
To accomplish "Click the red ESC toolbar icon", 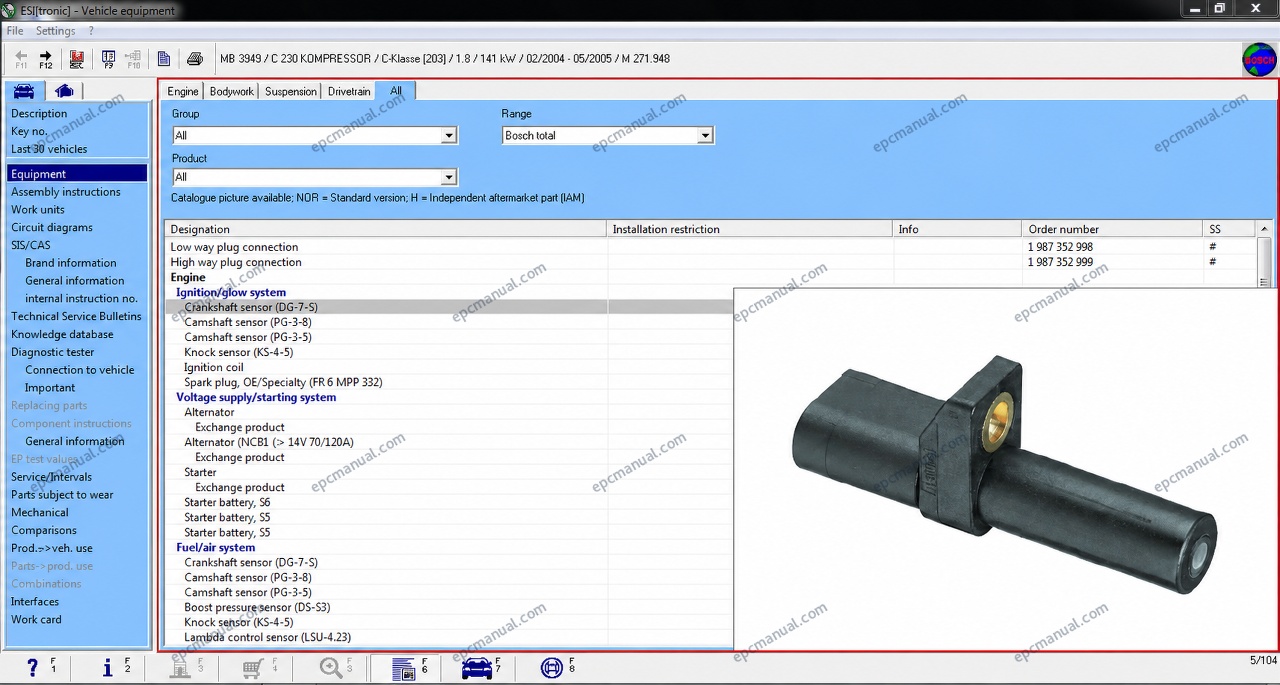I will [77, 59].
